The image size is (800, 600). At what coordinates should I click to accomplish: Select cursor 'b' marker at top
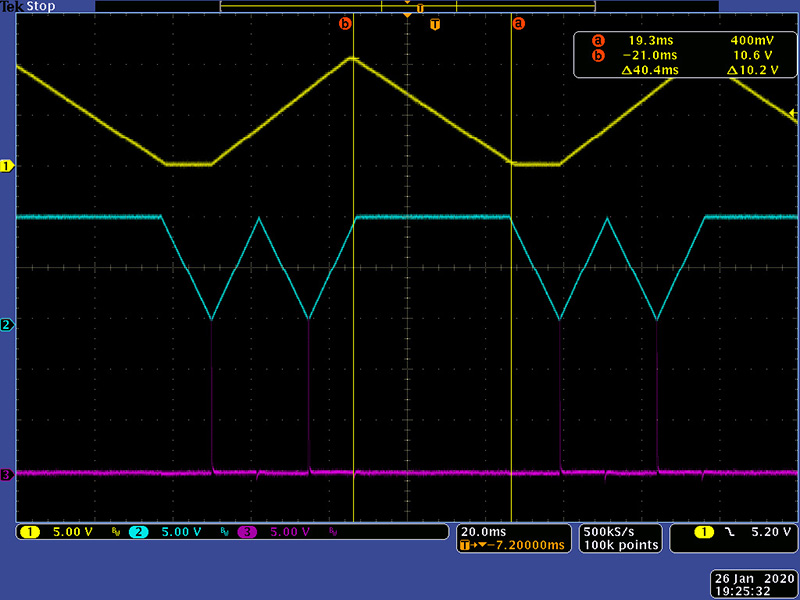(346, 22)
